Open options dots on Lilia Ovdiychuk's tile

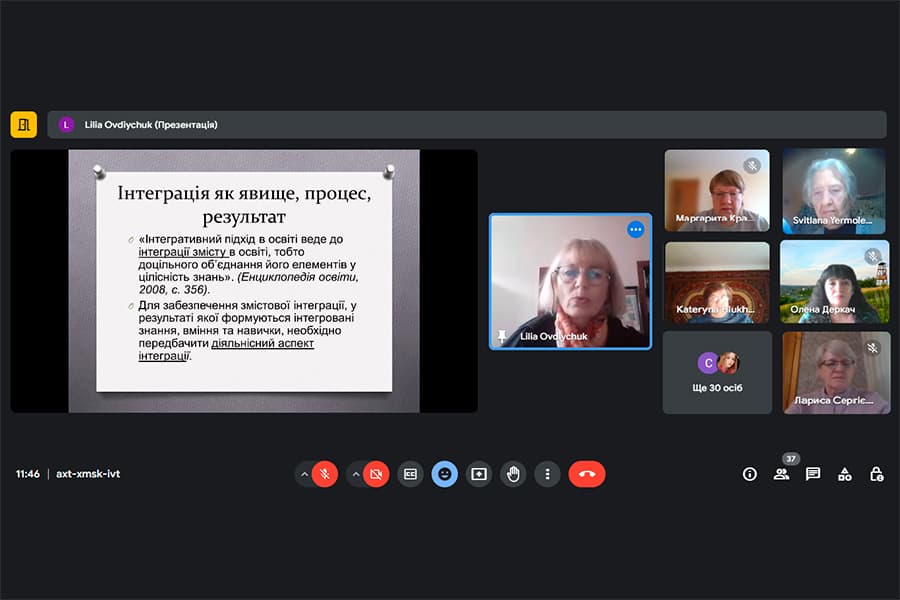[x=635, y=230]
